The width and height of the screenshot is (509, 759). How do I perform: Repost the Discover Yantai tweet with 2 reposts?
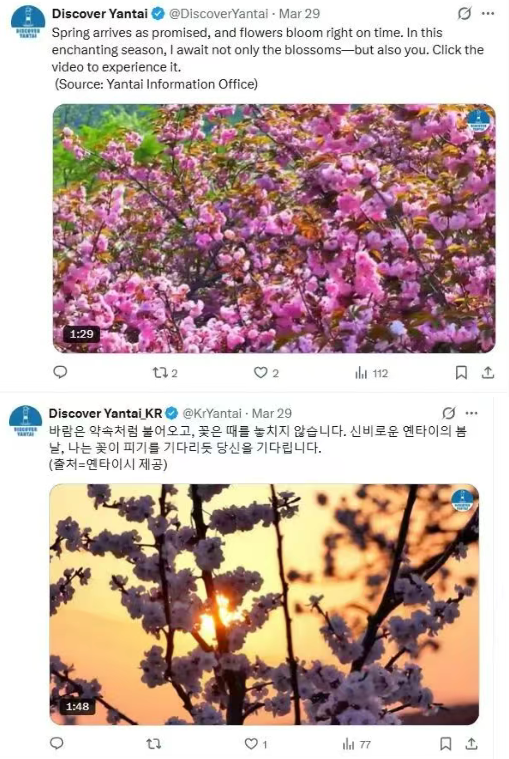tap(165, 373)
